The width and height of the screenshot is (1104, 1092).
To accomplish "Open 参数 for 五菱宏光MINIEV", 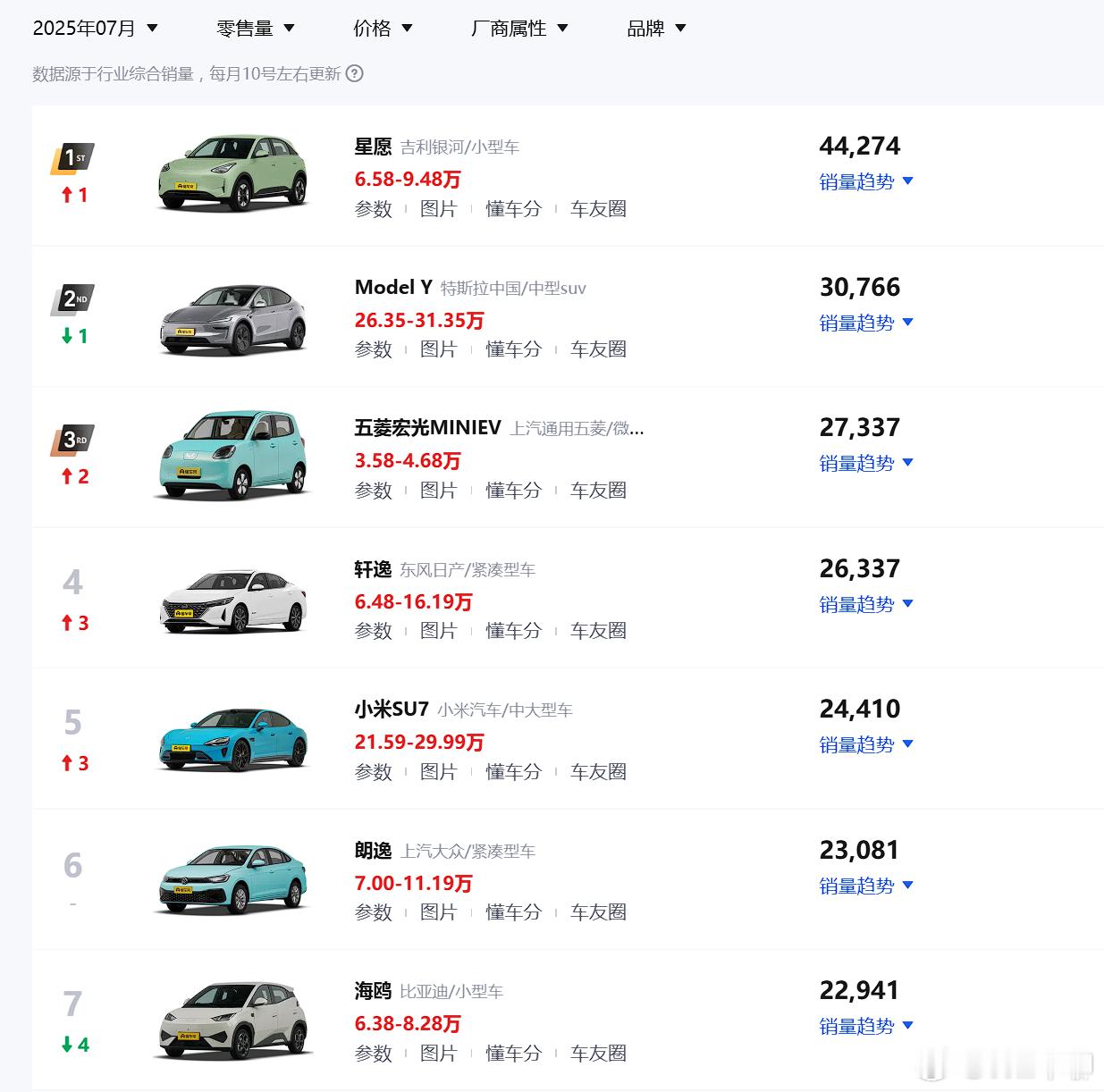I will coord(374,491).
